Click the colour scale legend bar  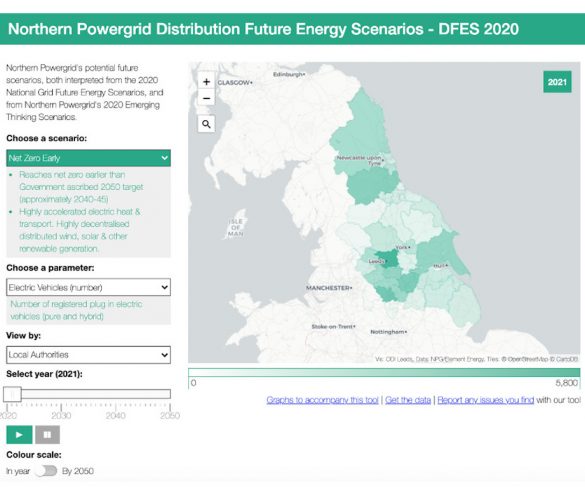coord(384,372)
